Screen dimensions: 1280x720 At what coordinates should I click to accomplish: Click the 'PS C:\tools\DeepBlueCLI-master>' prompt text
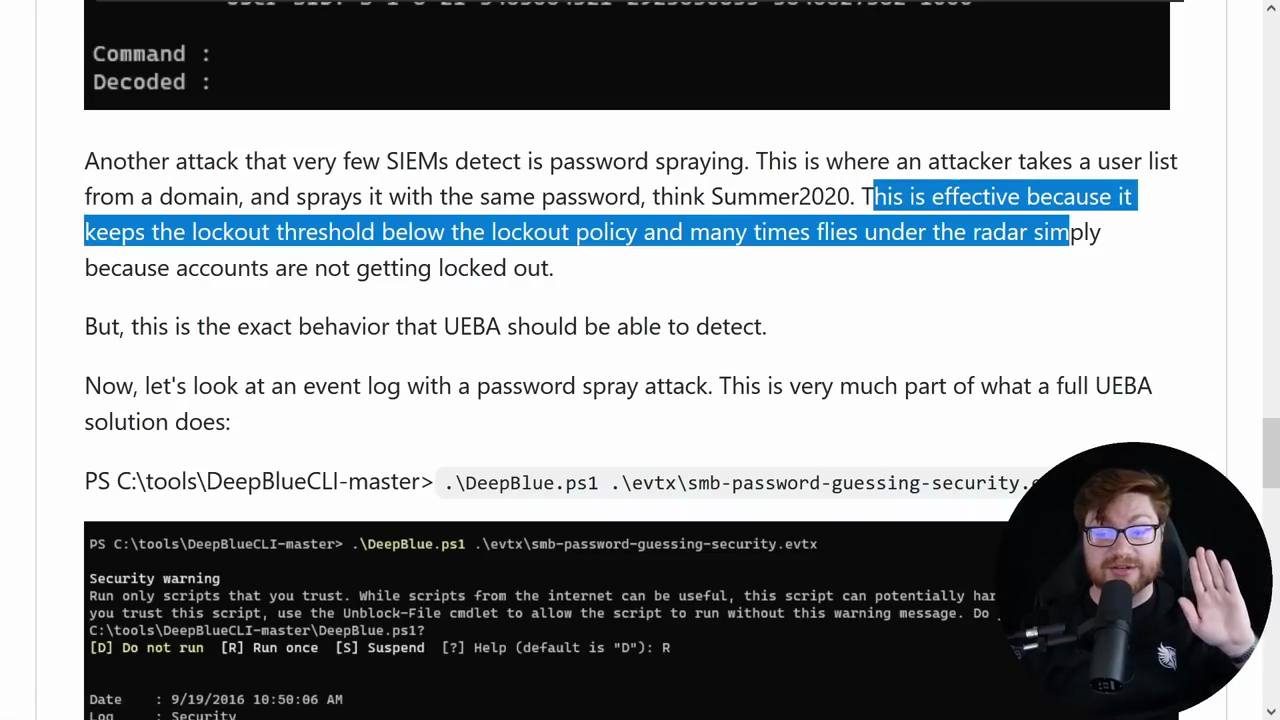258,482
